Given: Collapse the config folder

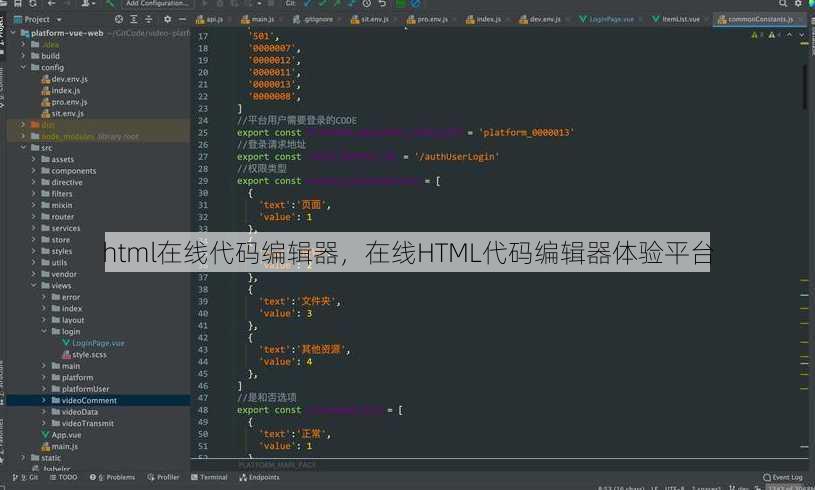Looking at the screenshot, I should click(23, 67).
